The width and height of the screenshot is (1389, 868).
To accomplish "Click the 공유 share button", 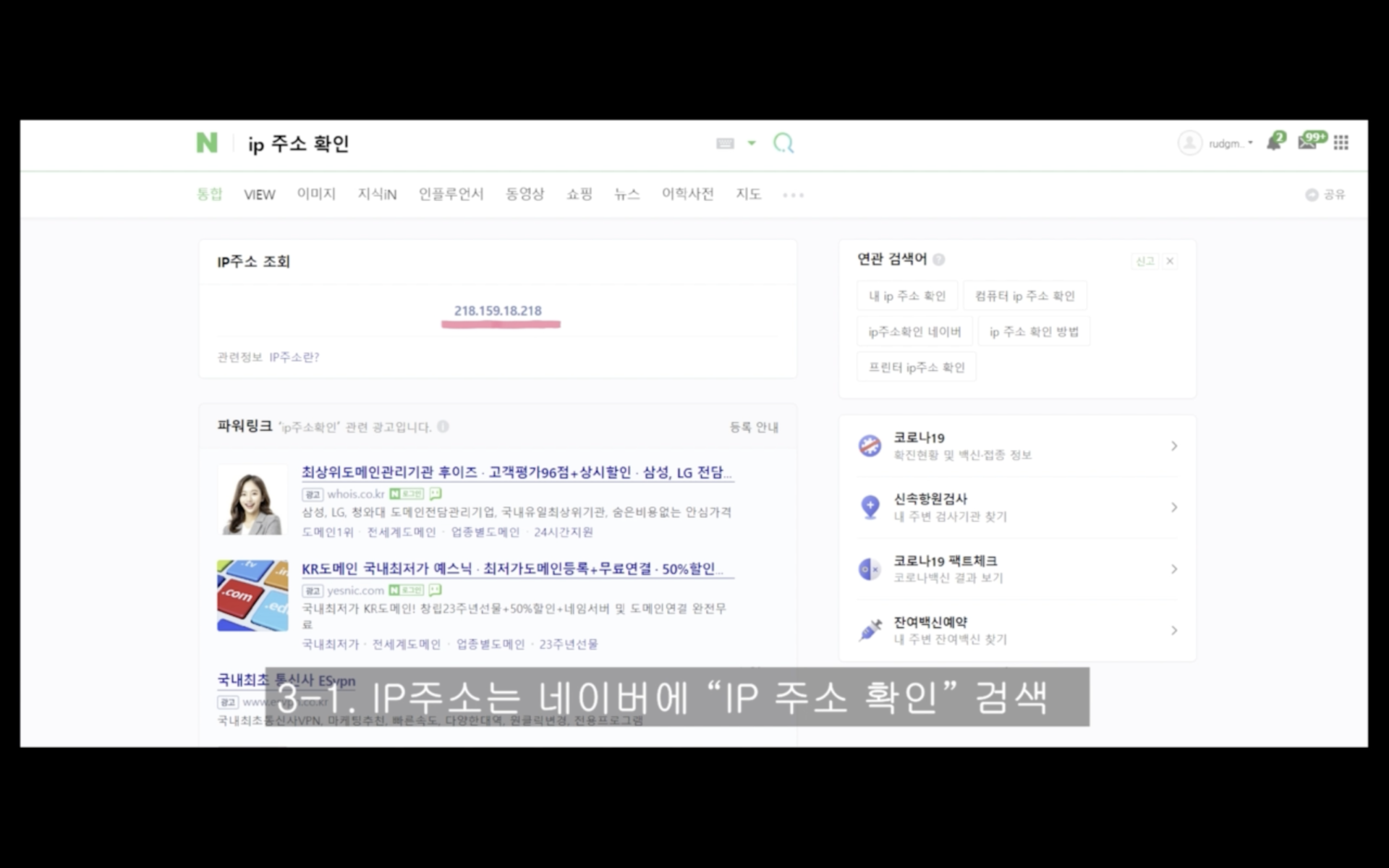I will 1325,195.
